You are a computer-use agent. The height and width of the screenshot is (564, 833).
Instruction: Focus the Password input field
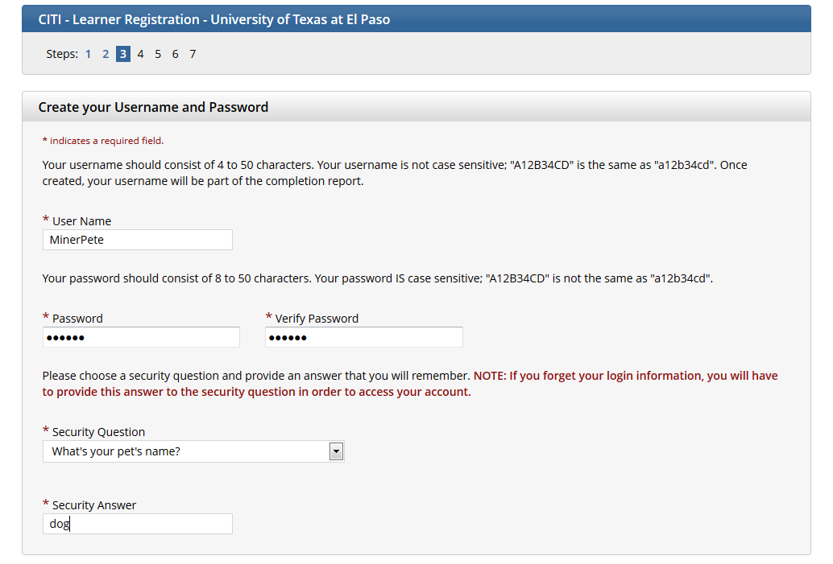pos(141,337)
